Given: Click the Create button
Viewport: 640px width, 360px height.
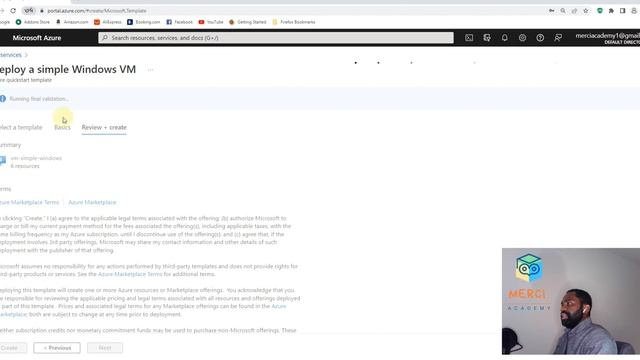Looking at the screenshot, I should (x=12, y=348).
